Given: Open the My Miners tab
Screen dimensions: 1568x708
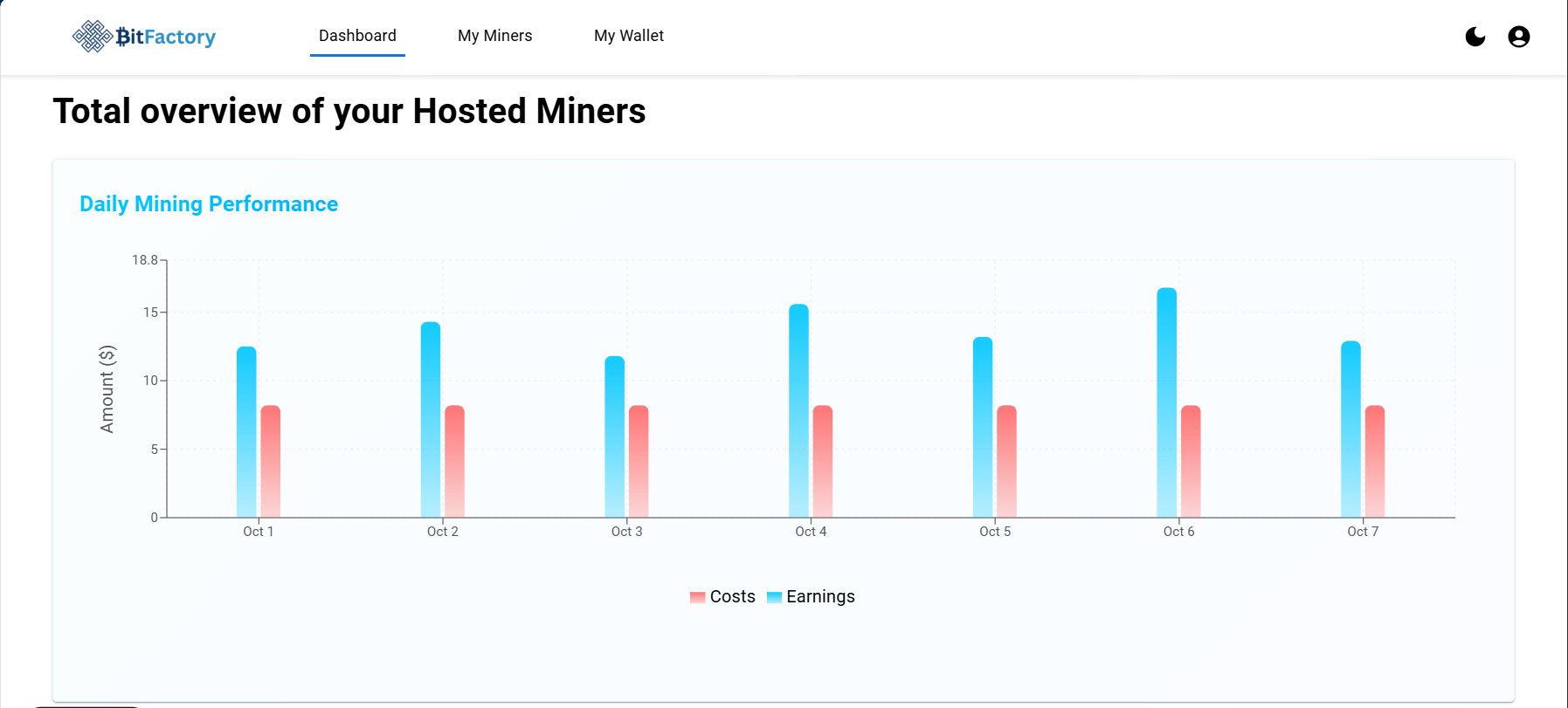Looking at the screenshot, I should tap(494, 36).
